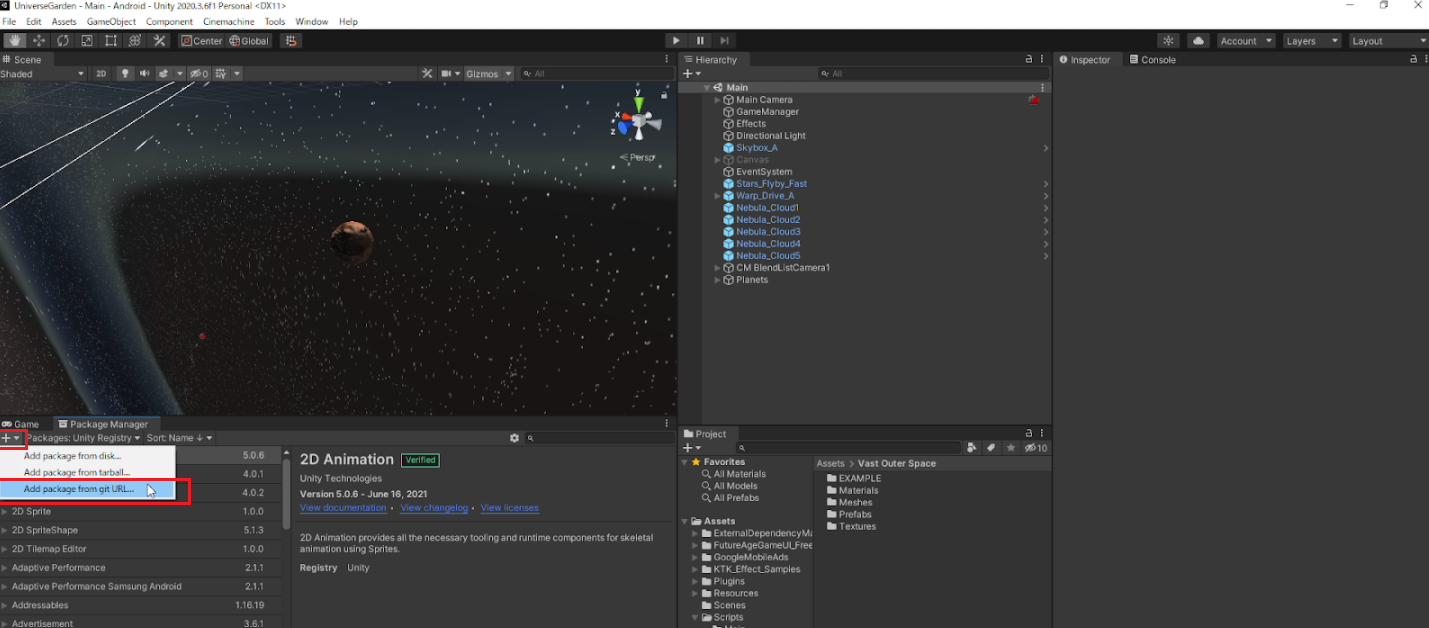The height and width of the screenshot is (628, 1429).
Task: Open Unity cloud services icon
Action: pos(1198,41)
